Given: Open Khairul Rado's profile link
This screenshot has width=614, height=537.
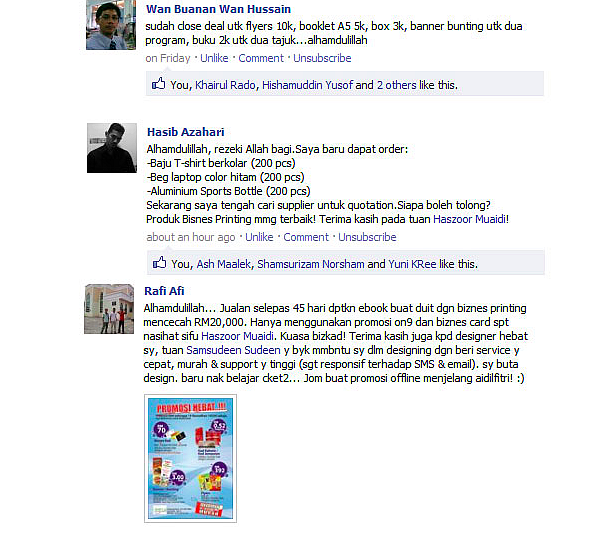Looking at the screenshot, I should [225, 85].
